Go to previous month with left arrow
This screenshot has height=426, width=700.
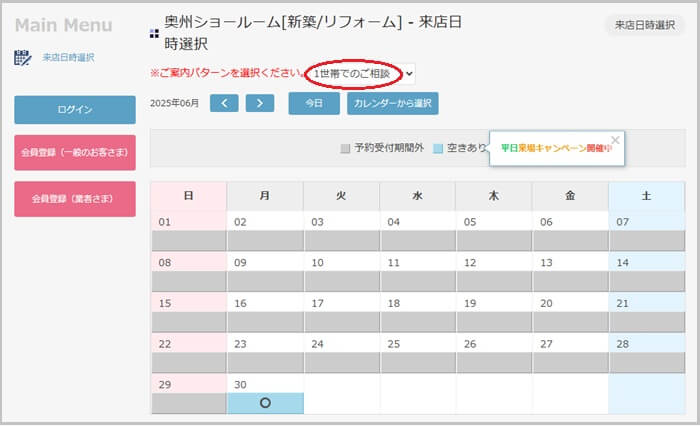coord(224,103)
